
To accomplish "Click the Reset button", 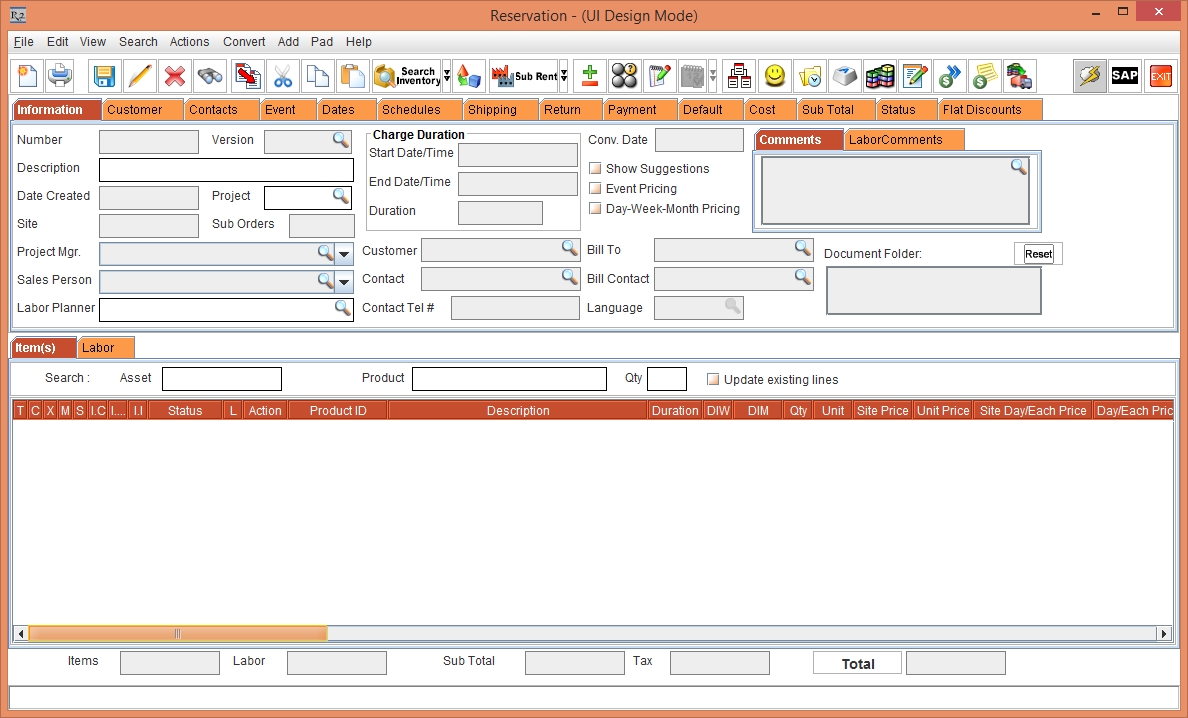I will (1038, 254).
